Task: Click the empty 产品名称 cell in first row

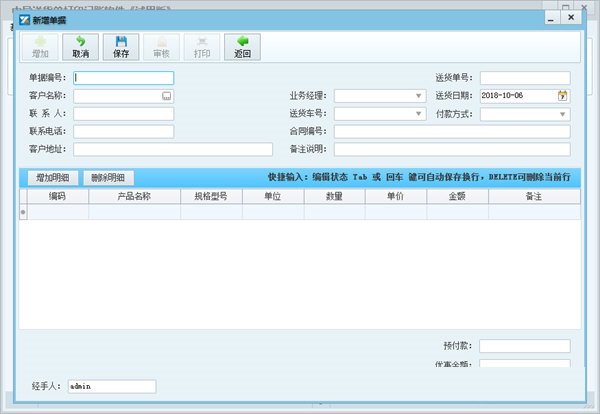Action: 134,212
